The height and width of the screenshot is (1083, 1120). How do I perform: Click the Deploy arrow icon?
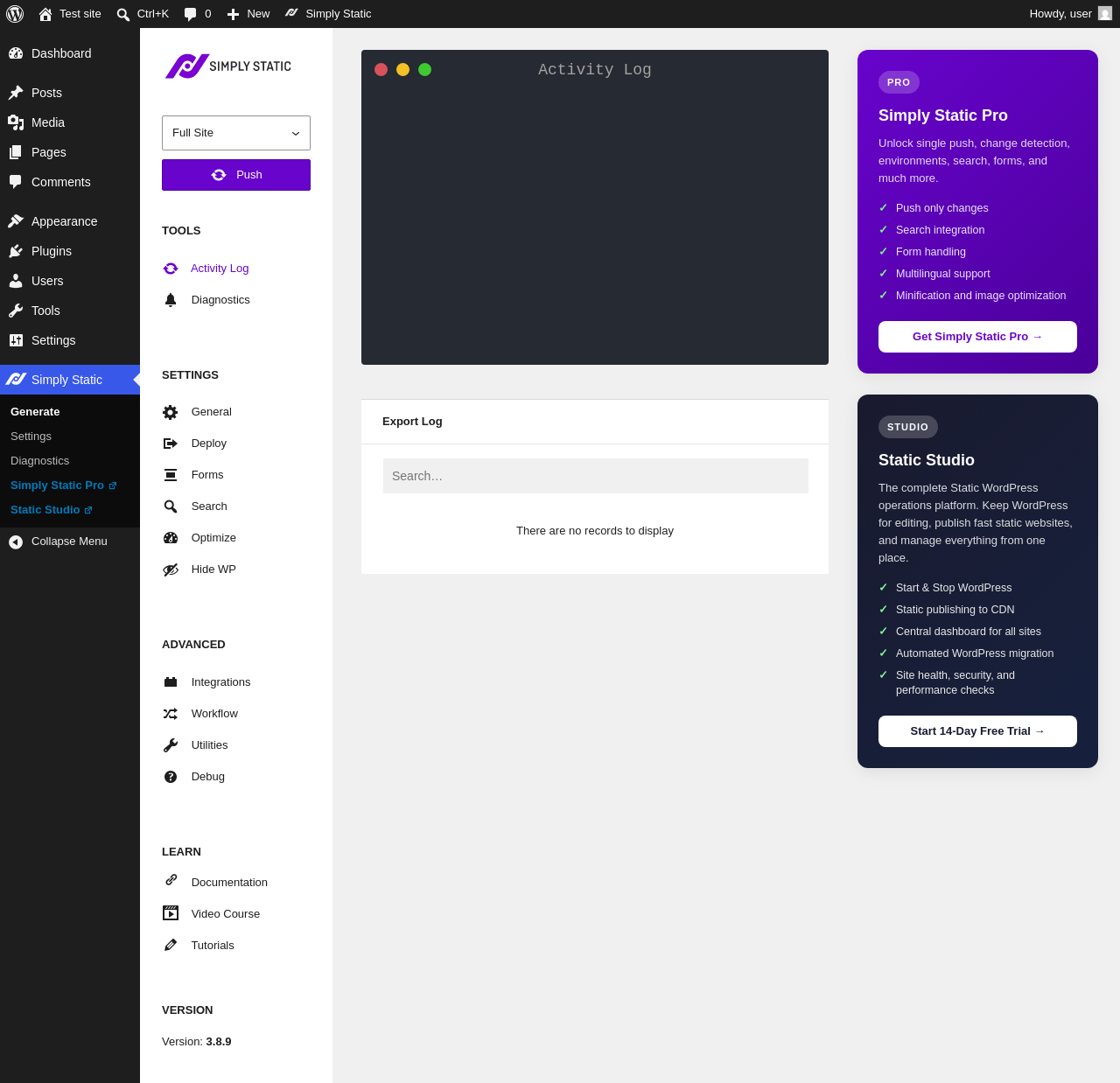click(x=171, y=444)
